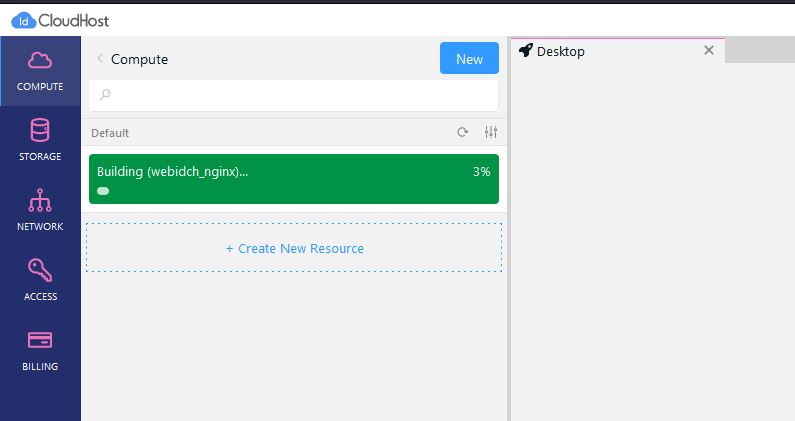Image resolution: width=795 pixels, height=421 pixels.
Task: Open the Network section in sidebar
Action: (x=40, y=210)
